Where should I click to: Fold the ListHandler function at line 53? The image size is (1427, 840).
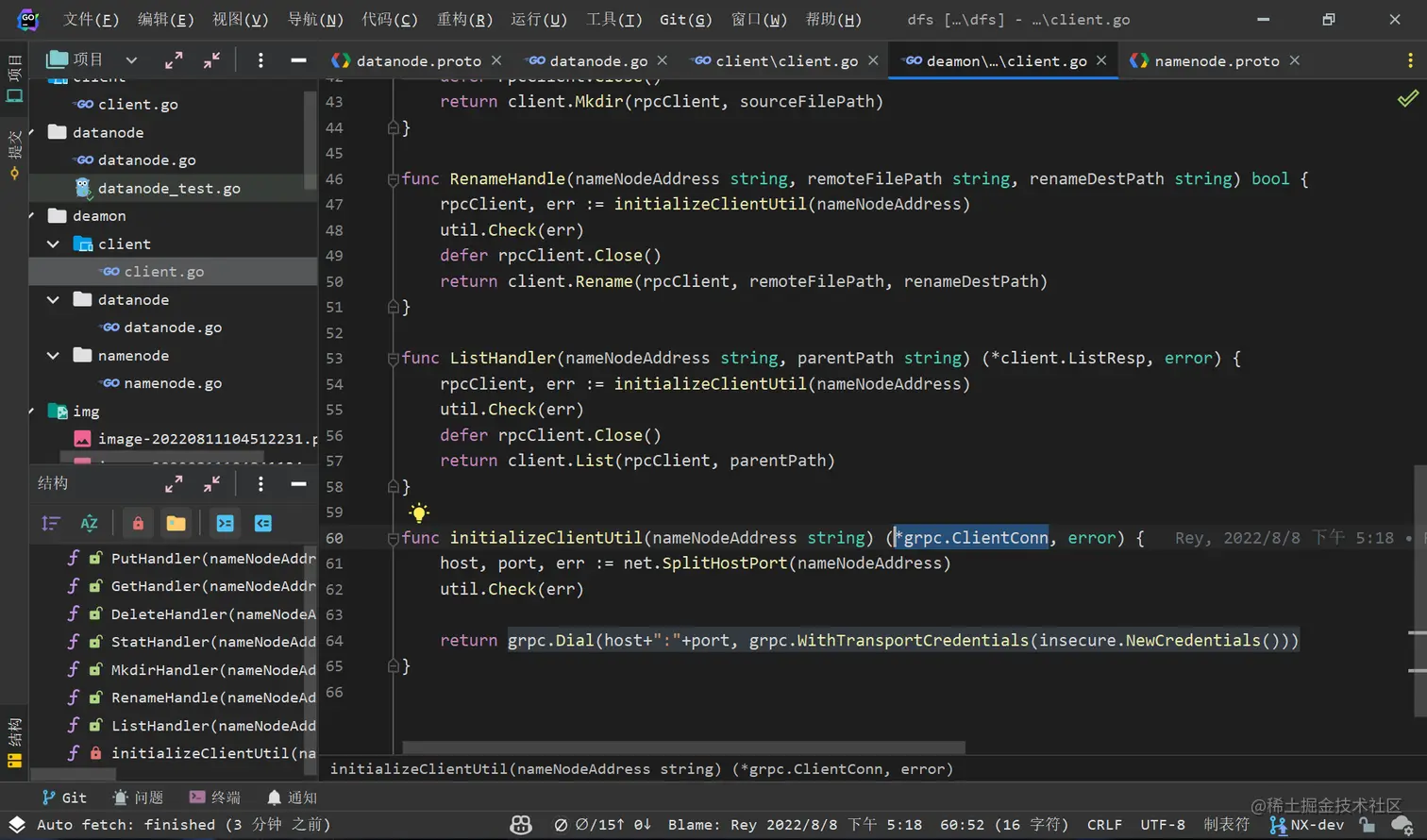(393, 358)
